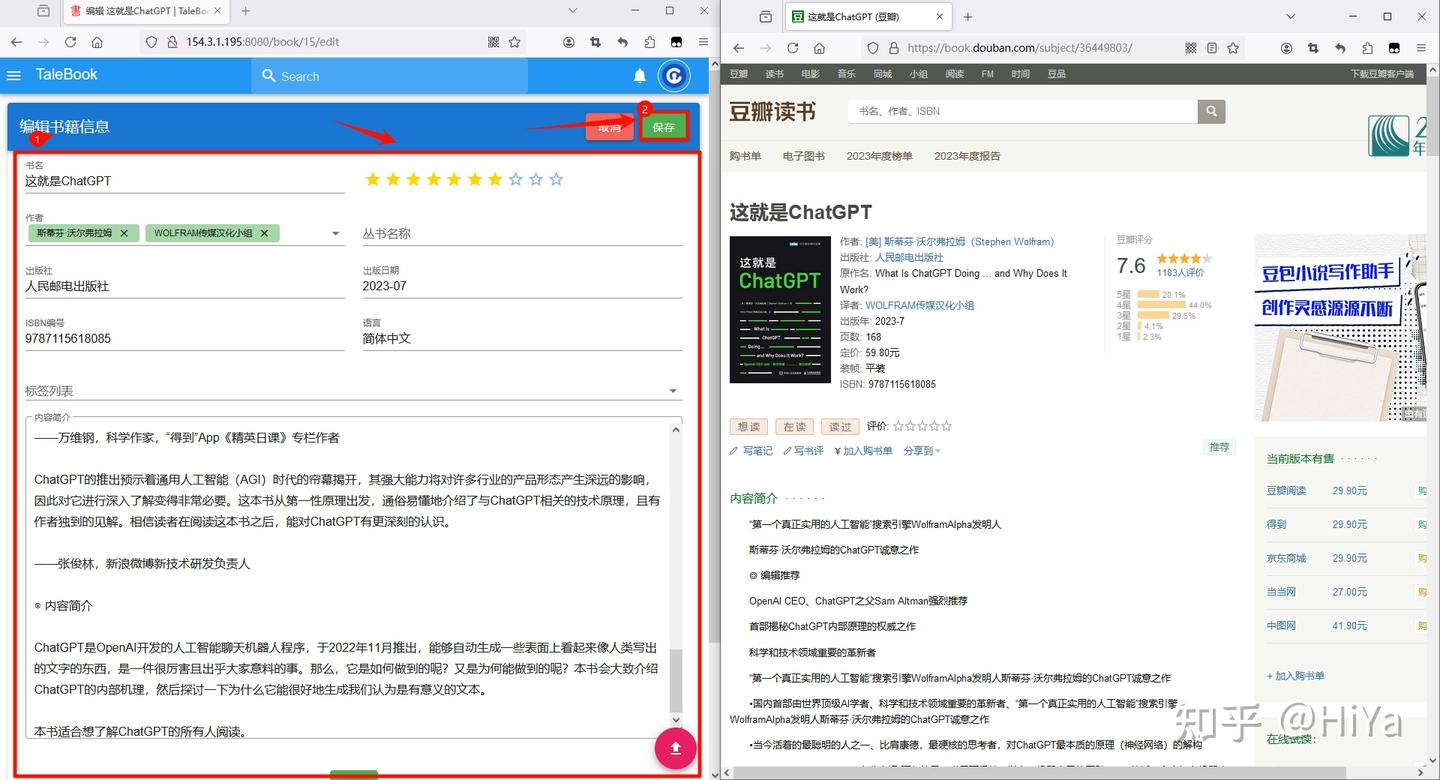Rate the book five stars under Douban 评价
Screen dimensions: 1440x780
point(946,427)
